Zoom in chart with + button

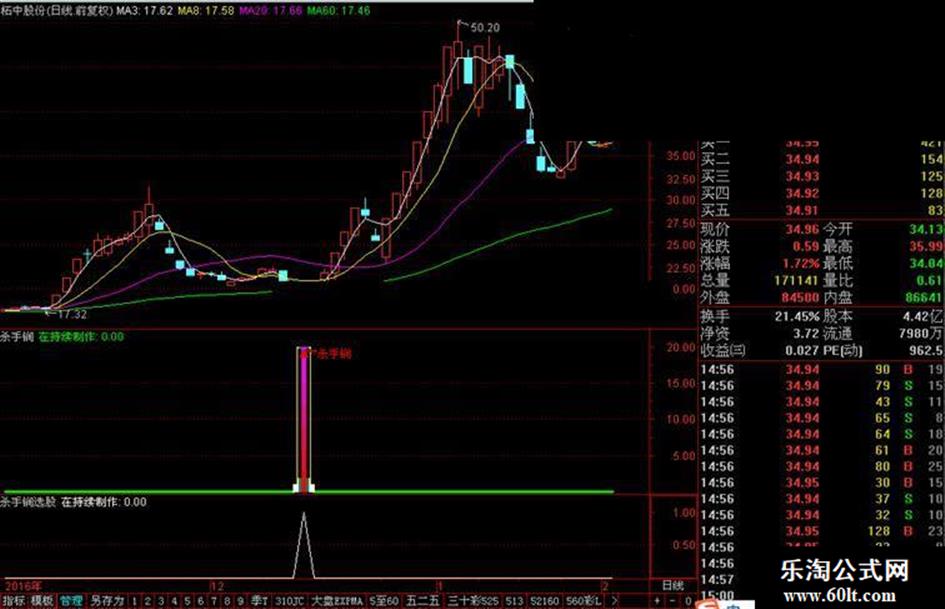click(x=656, y=601)
